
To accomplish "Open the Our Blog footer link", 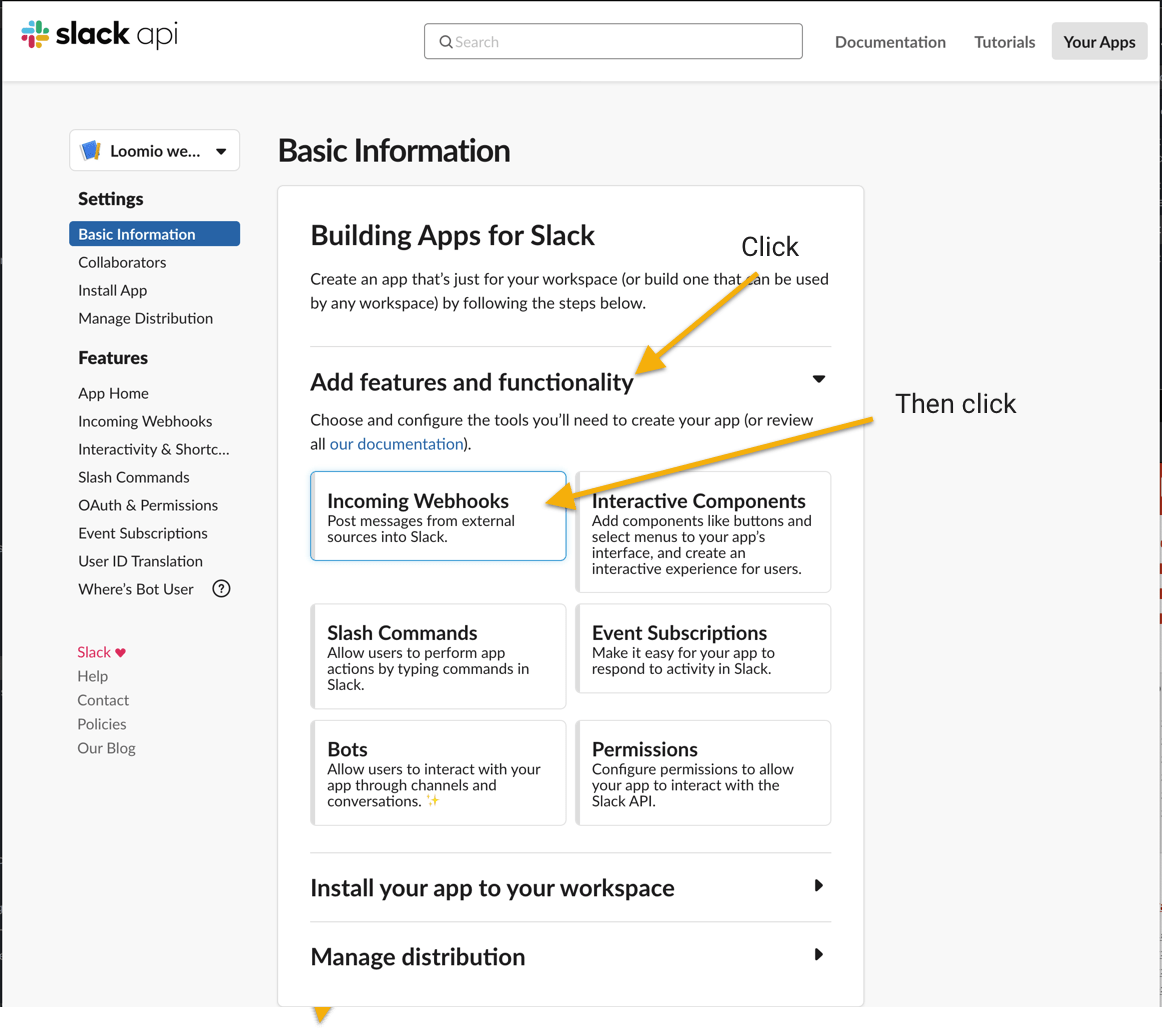I will click(106, 748).
